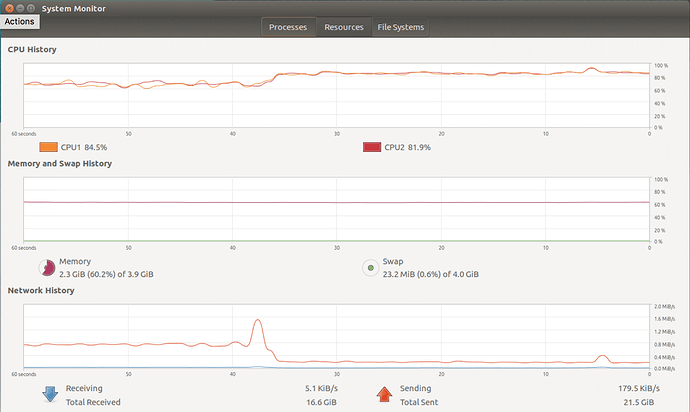This screenshot has width=690, height=412.
Task: Click the CPU1 84.5% label
Action: coord(84,147)
